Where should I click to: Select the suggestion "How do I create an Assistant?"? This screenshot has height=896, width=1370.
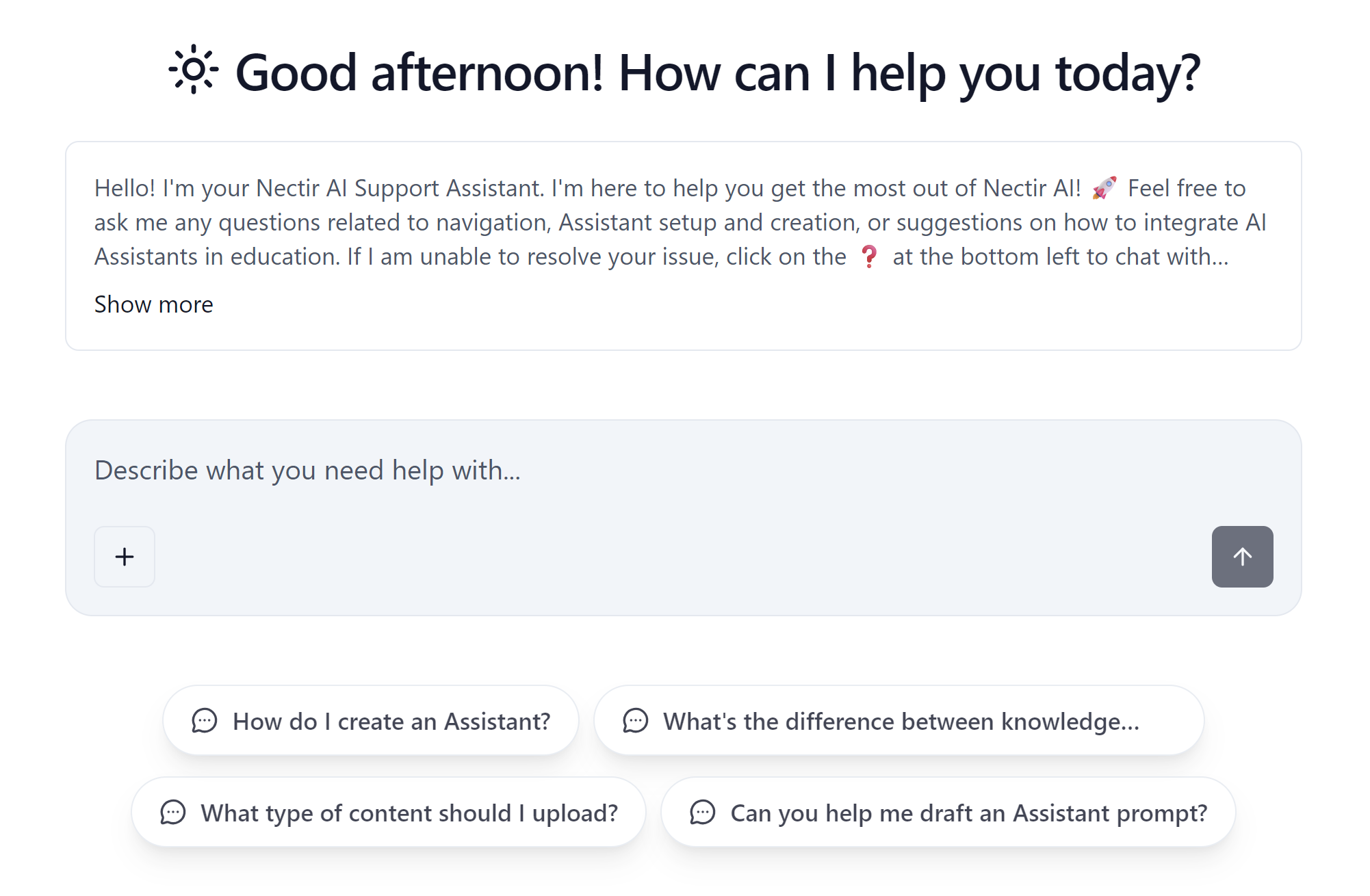click(x=370, y=720)
